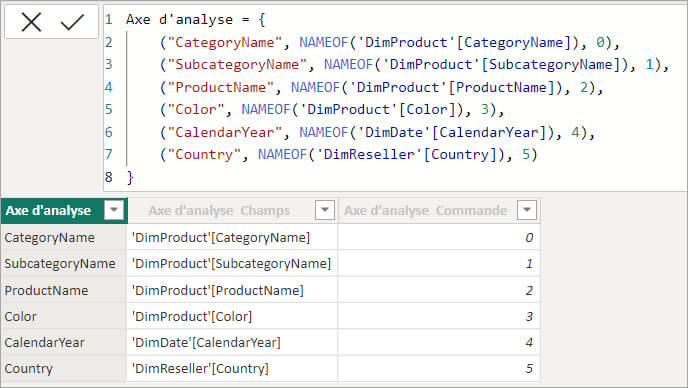688x388 pixels.
Task: Open the Axe d'analyse column filter dropdown
Action: tap(114, 210)
